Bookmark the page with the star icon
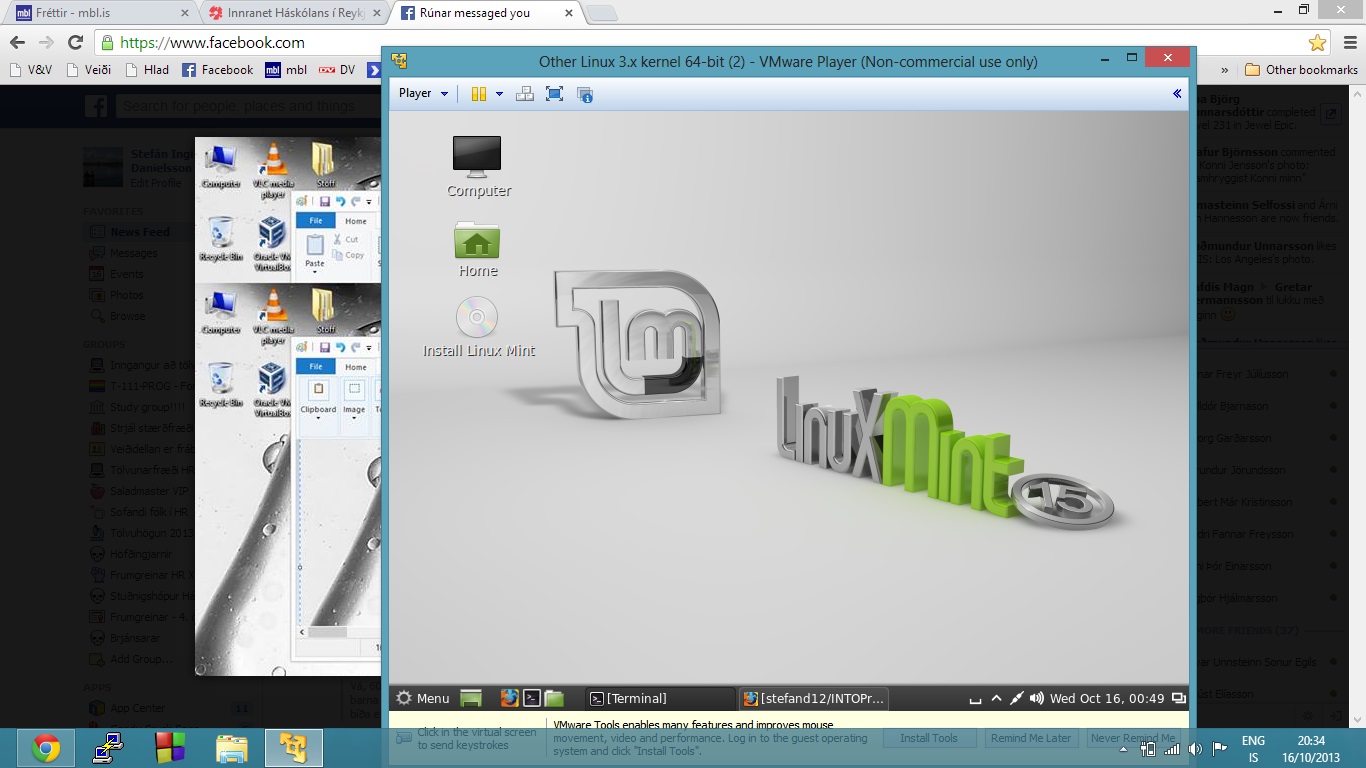 (x=1317, y=43)
